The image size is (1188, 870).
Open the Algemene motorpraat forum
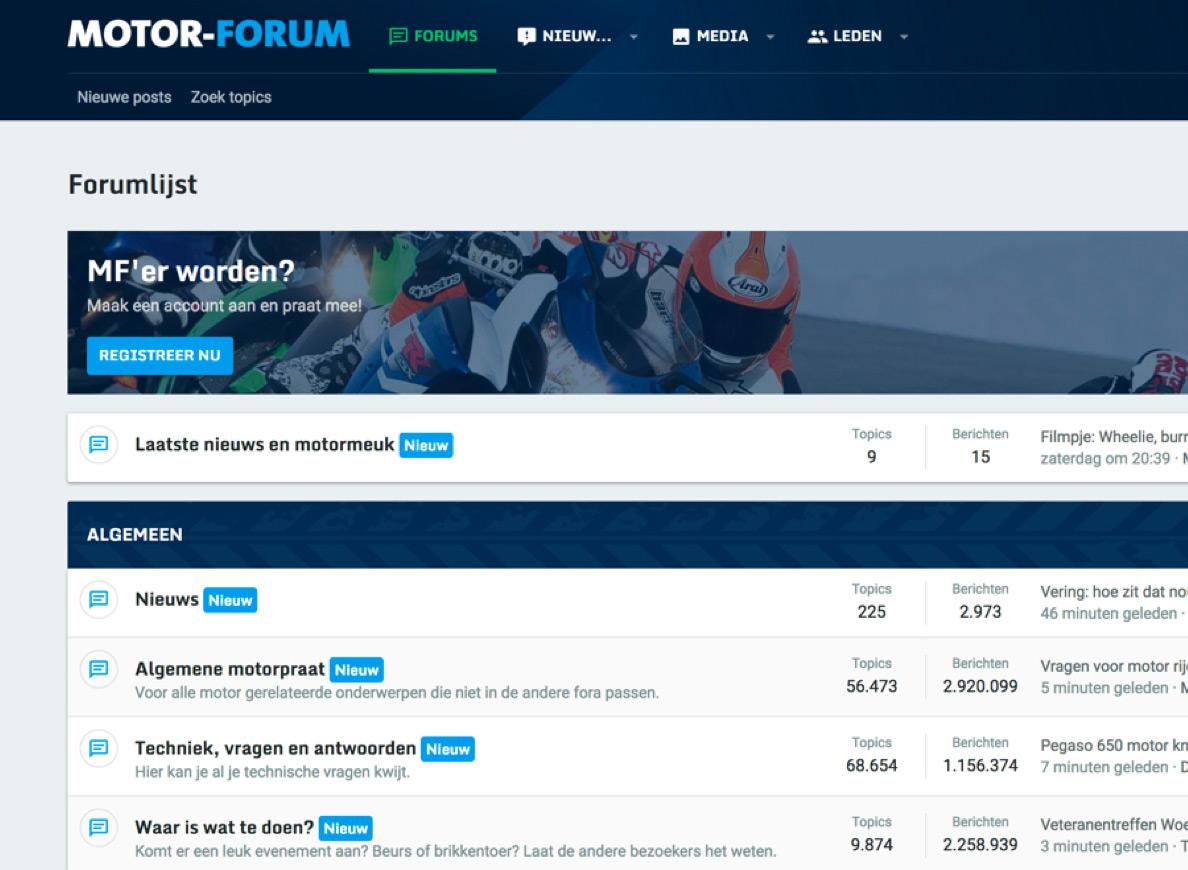tap(230, 669)
